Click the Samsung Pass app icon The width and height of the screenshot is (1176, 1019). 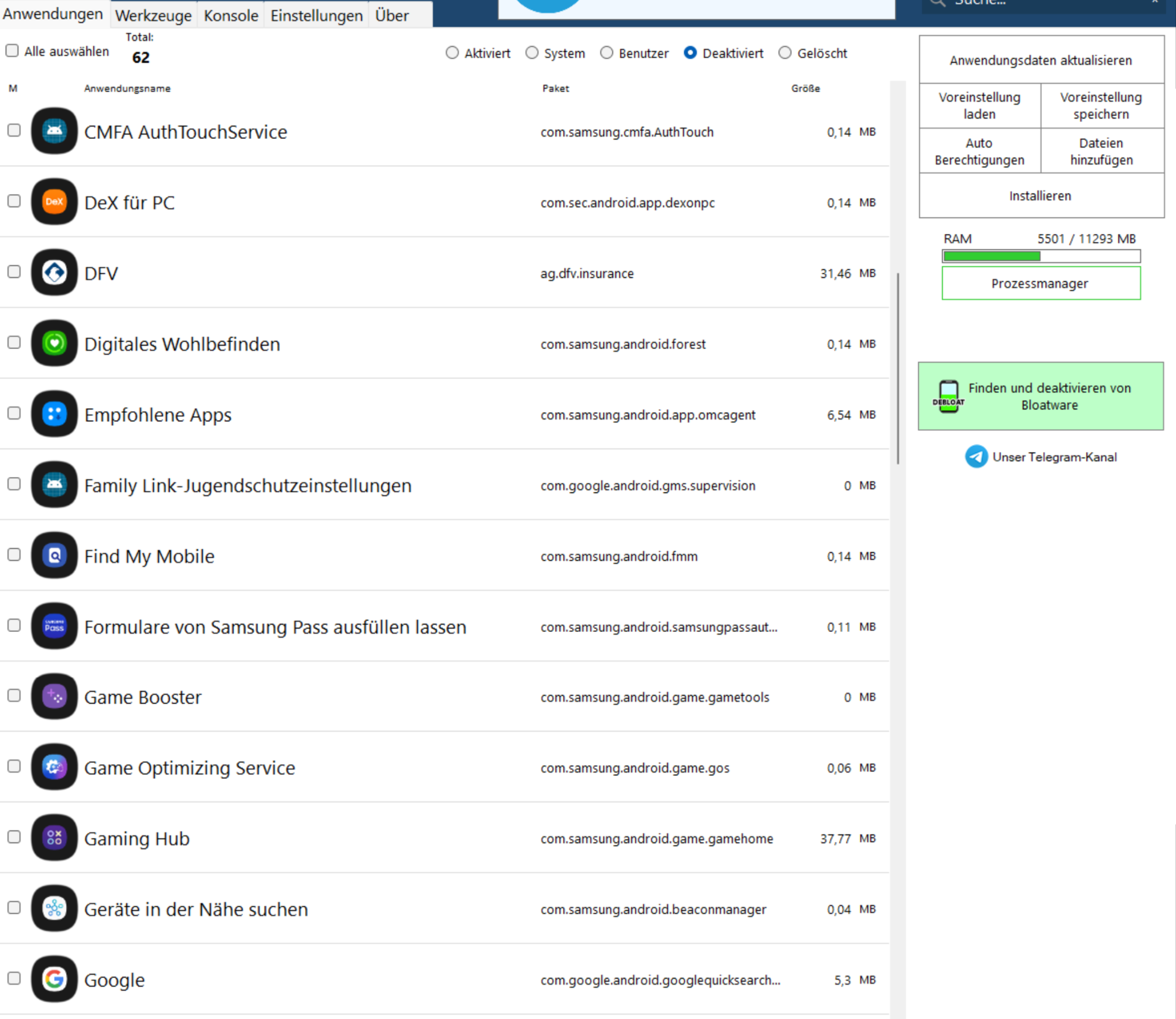(54, 626)
